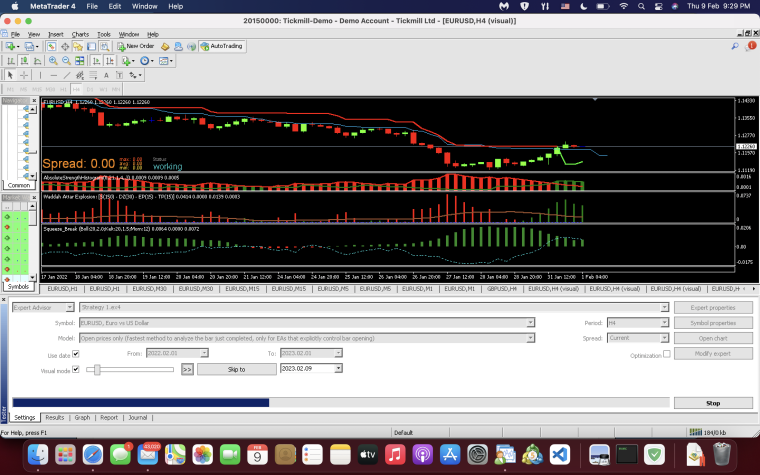Select the Crosshair tool
The width and height of the screenshot is (760, 475).
coord(23,75)
